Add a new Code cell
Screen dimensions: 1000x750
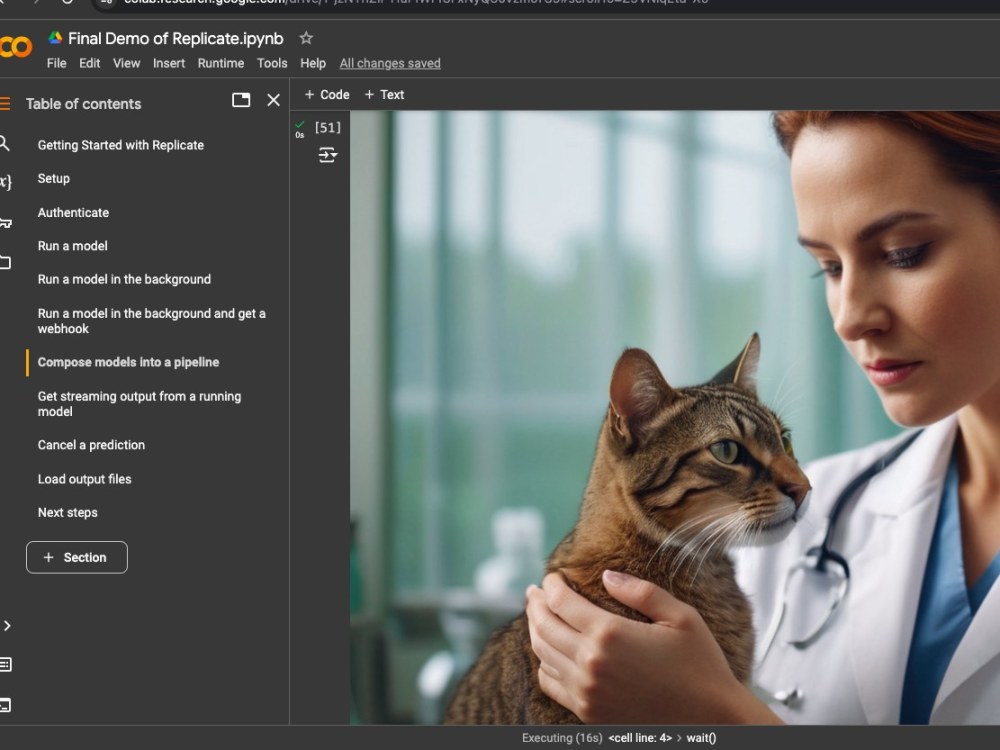coord(325,94)
